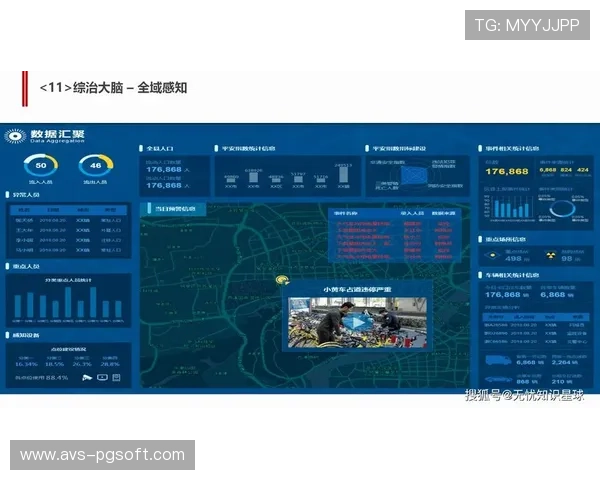This screenshot has width=600, height=480.
Task: Click the truck icon in the vehicle statistics
Action: point(498,360)
